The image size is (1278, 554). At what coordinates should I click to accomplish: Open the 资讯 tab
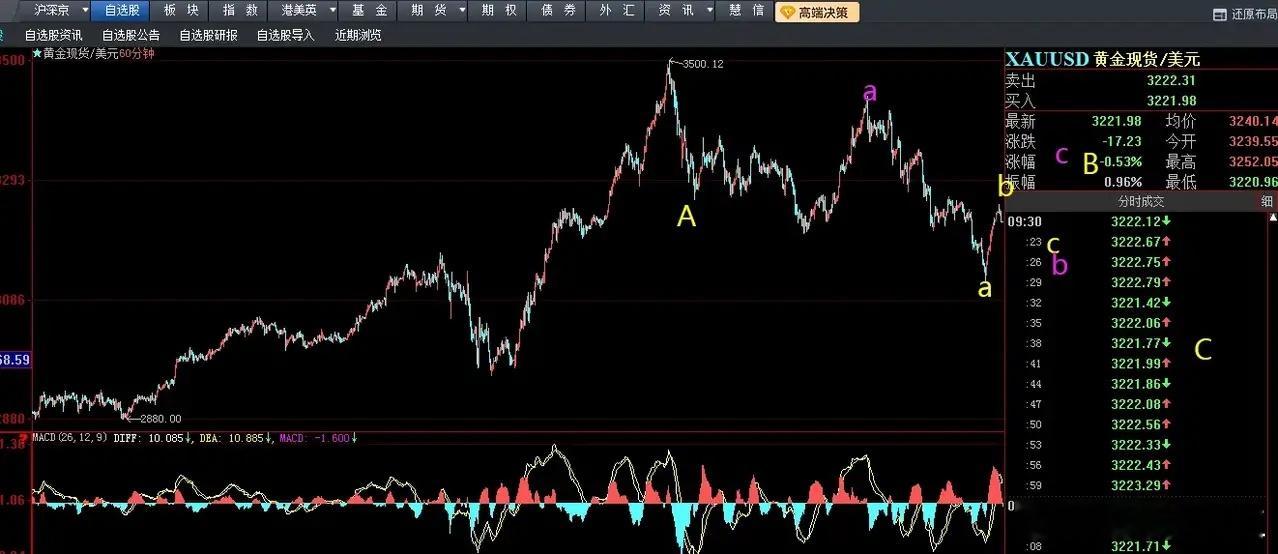[675, 11]
